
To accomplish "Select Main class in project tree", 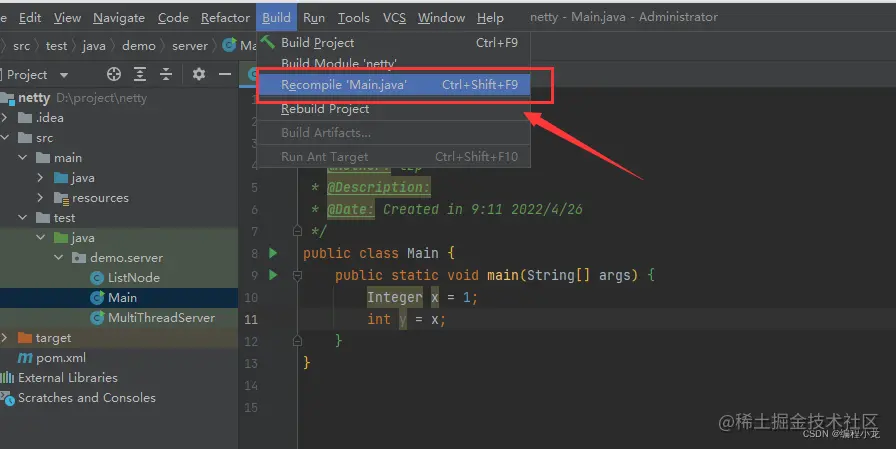I will pos(119,298).
